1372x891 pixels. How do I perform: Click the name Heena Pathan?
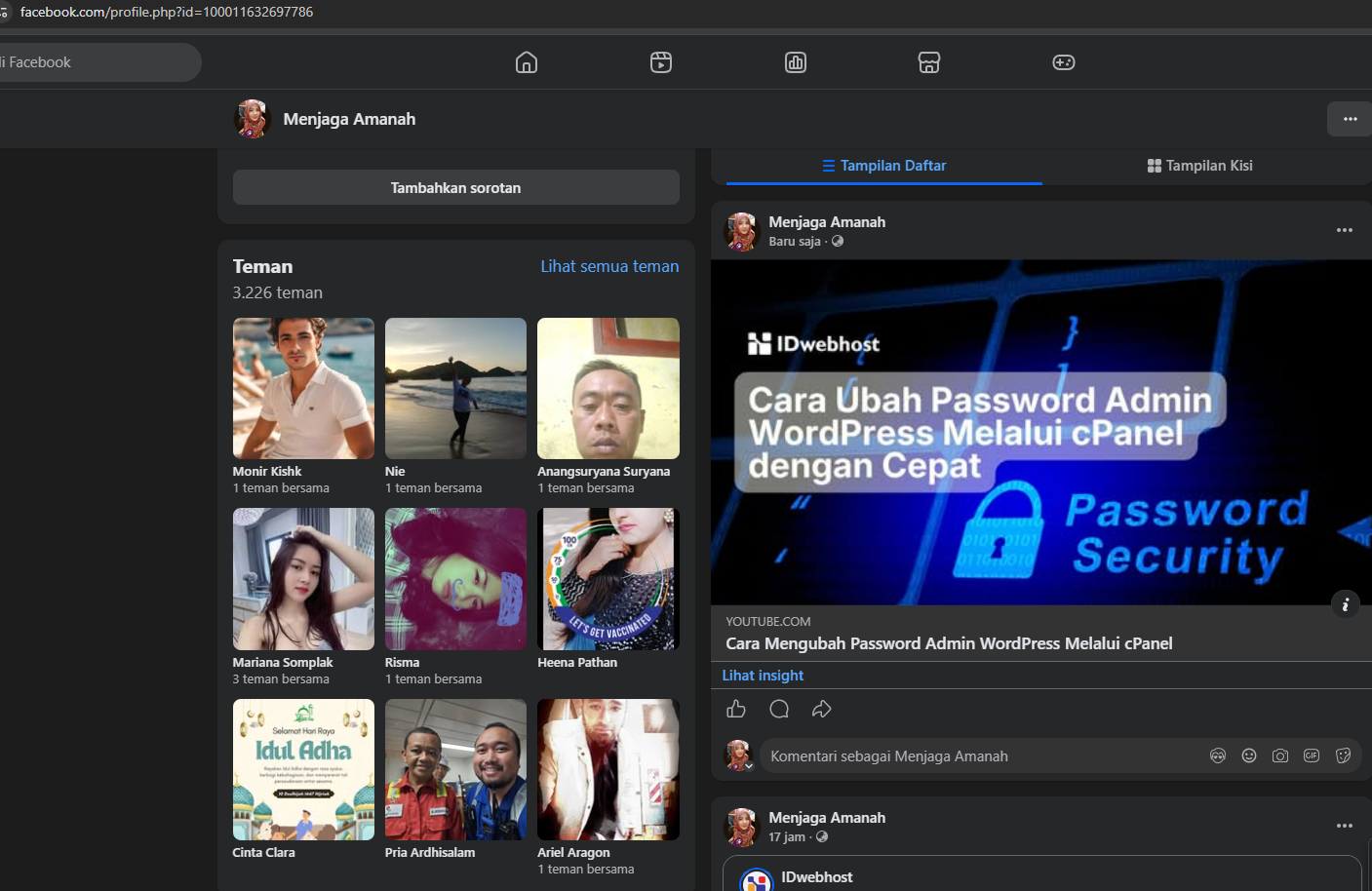click(577, 663)
